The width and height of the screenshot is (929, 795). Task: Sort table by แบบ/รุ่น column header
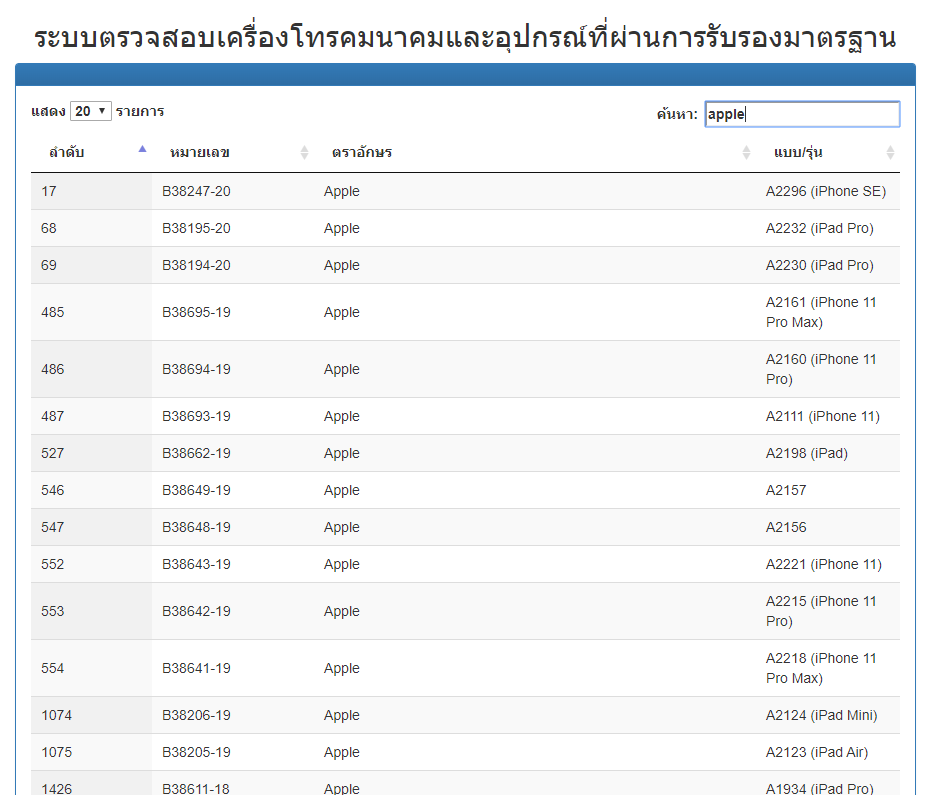[798, 153]
